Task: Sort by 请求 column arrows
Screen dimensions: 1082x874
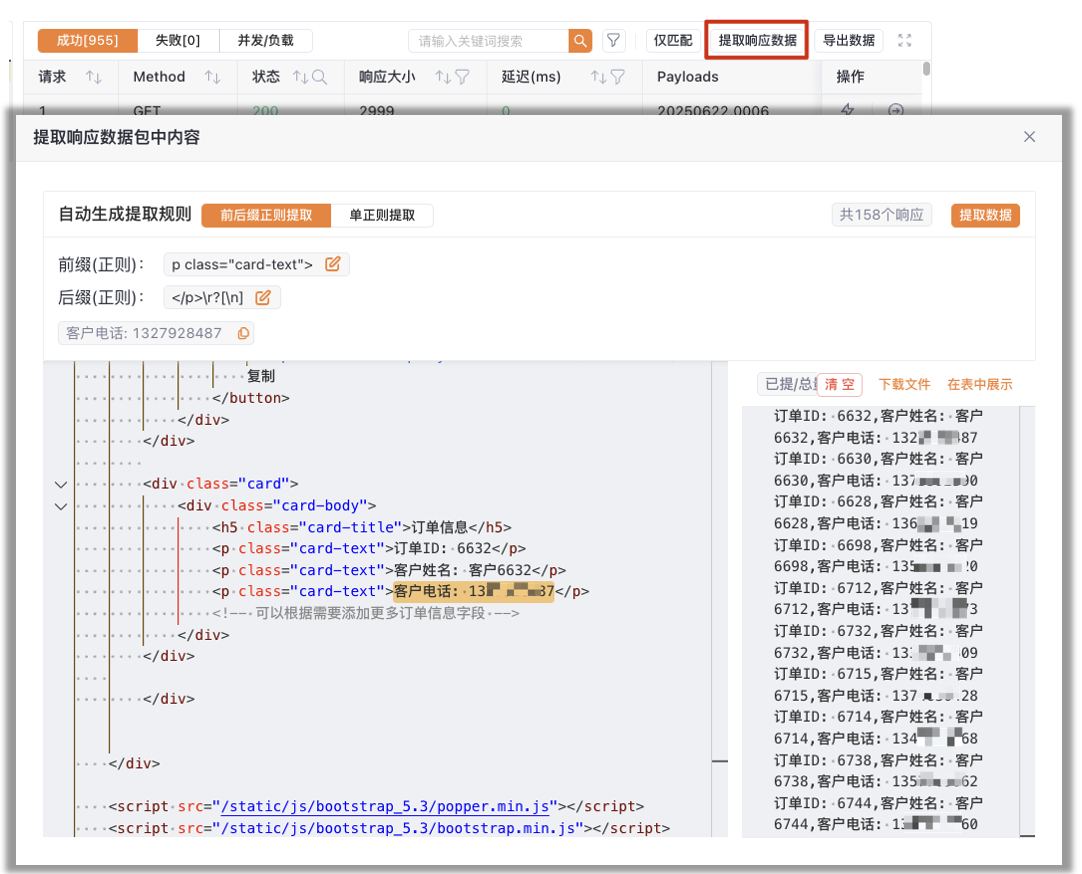Action: coord(93,77)
